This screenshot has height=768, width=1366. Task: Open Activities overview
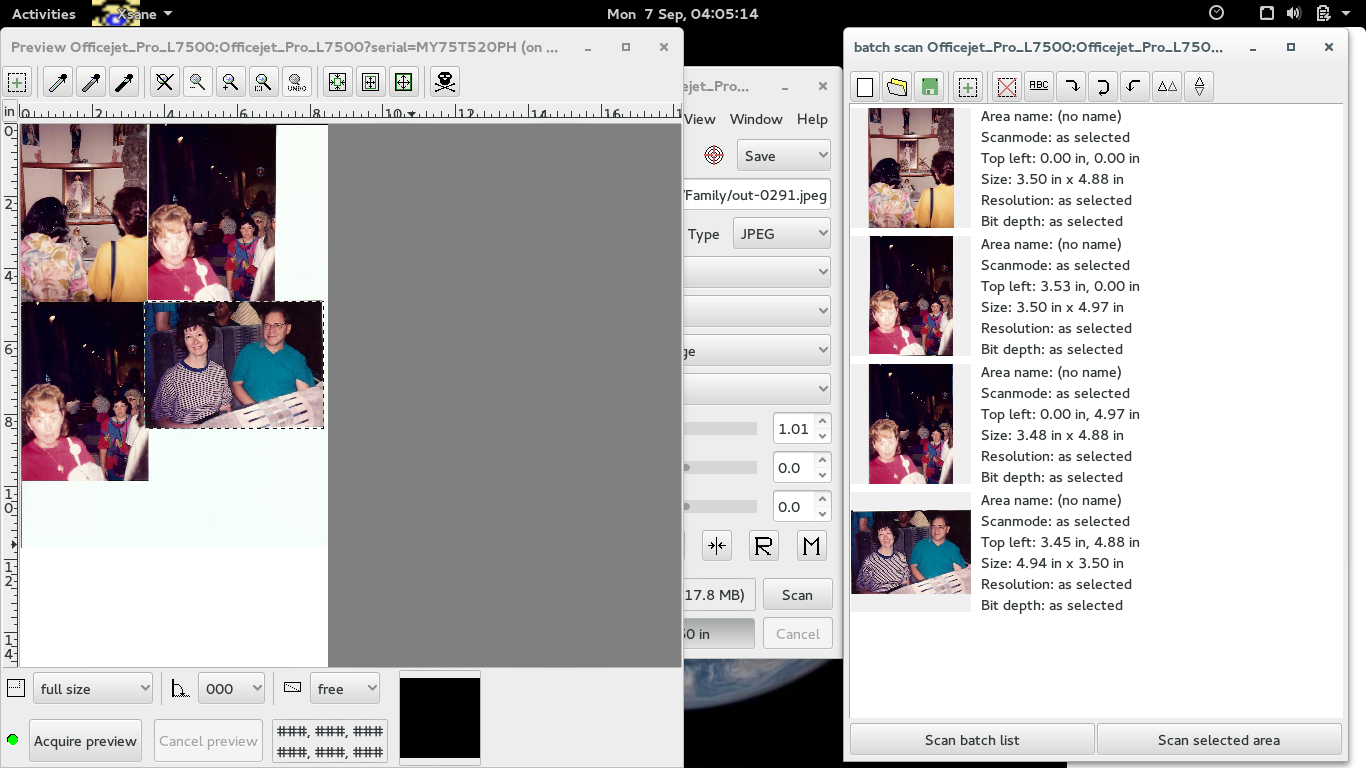[x=44, y=13]
